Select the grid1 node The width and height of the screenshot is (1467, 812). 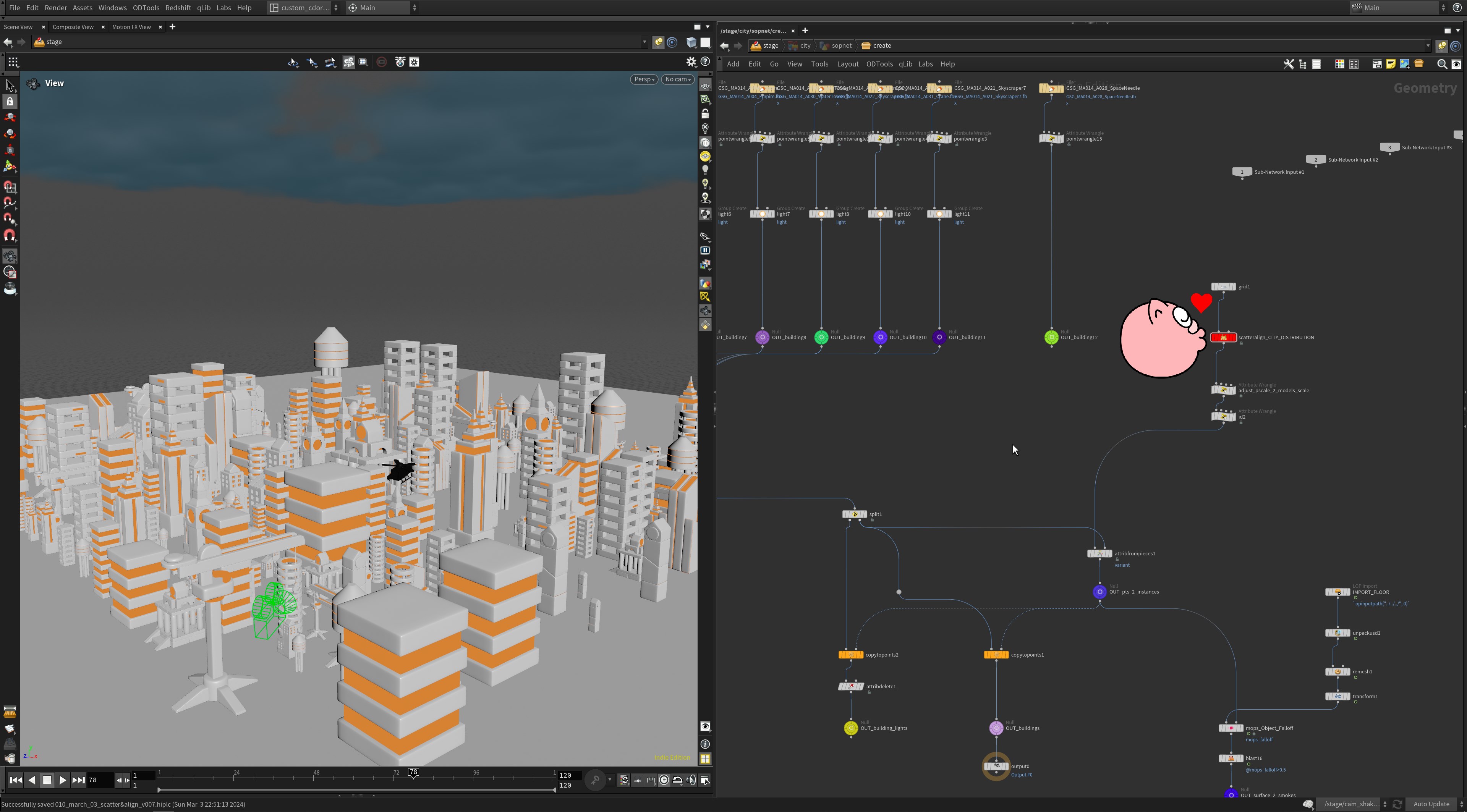(x=1223, y=287)
